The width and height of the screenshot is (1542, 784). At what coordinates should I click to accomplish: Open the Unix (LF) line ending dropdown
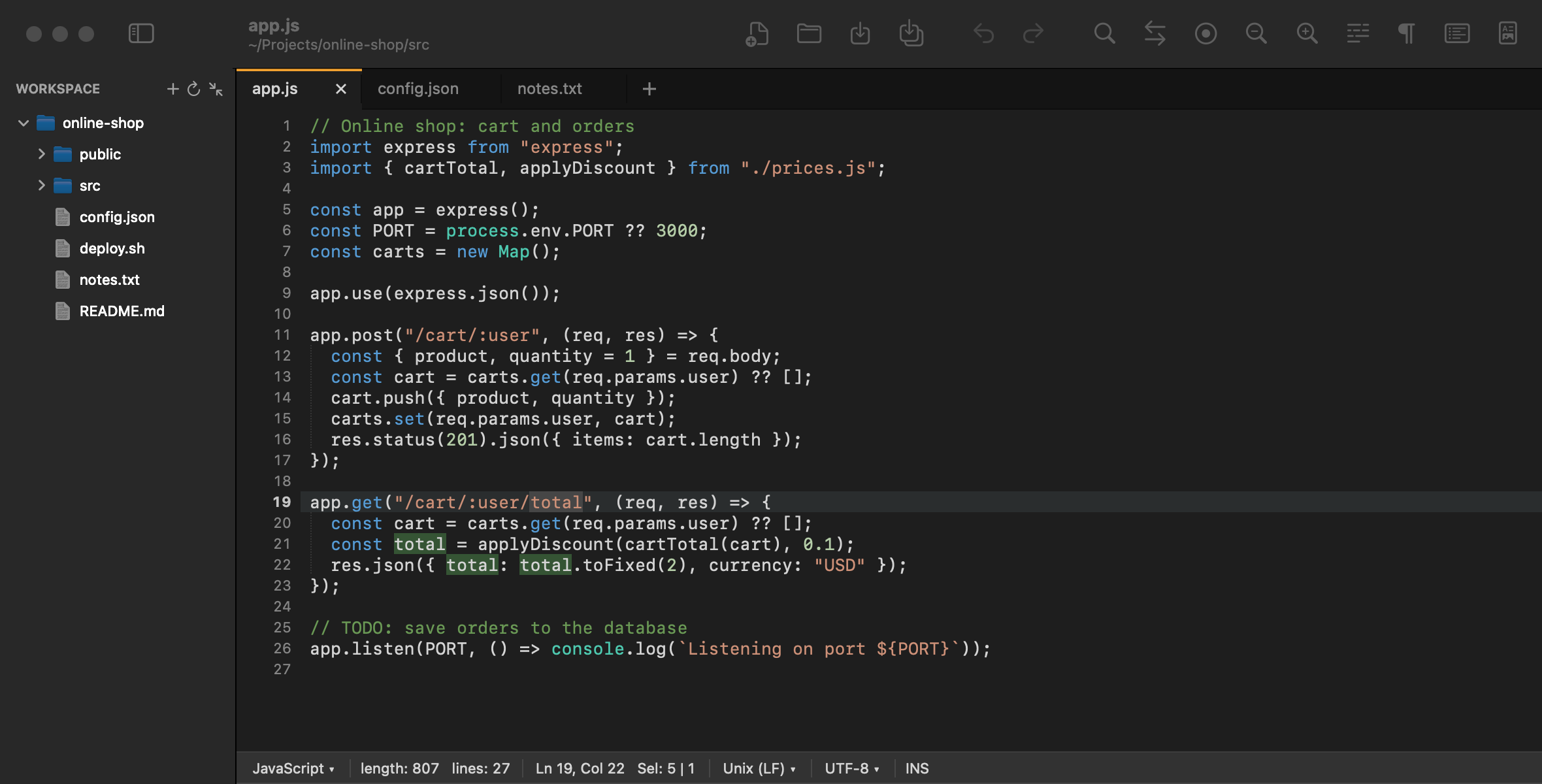tap(759, 768)
